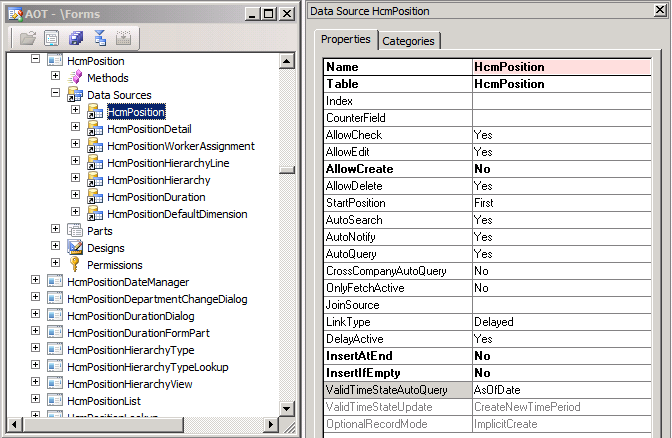This screenshot has width=672, height=438.
Task: Switch to the Categories tab
Action: 408,41
